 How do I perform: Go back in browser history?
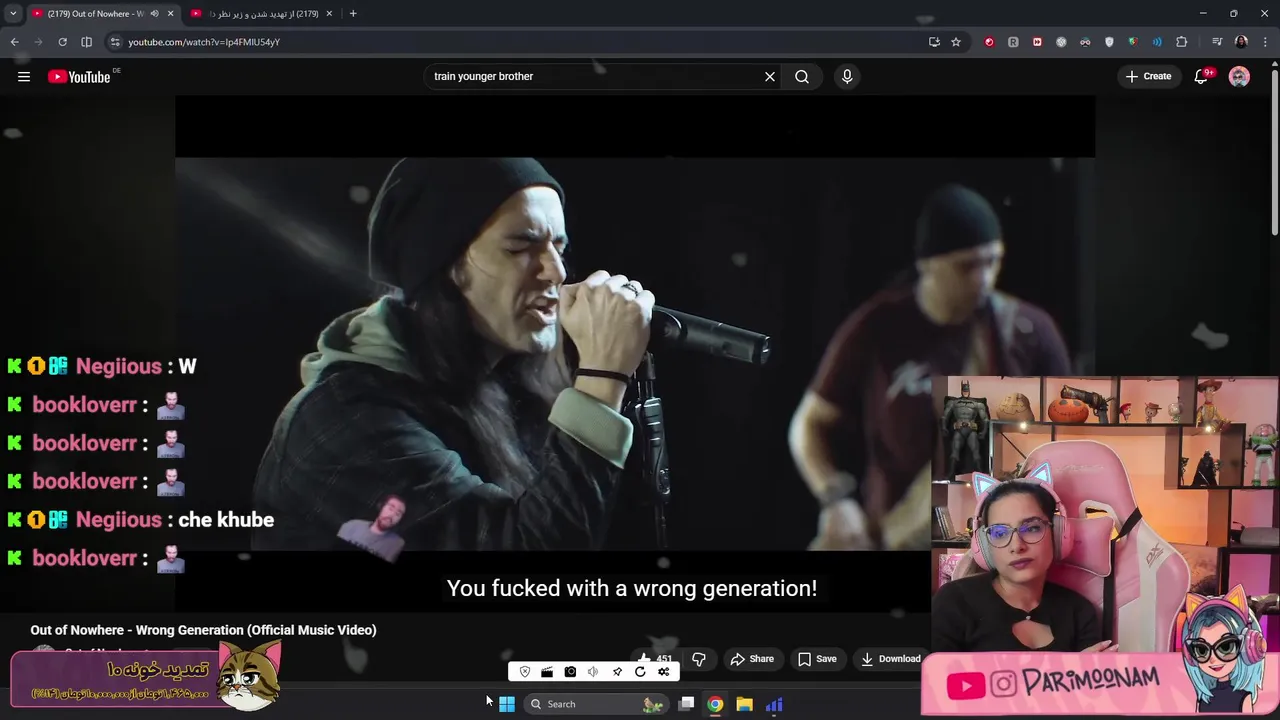click(x=14, y=42)
